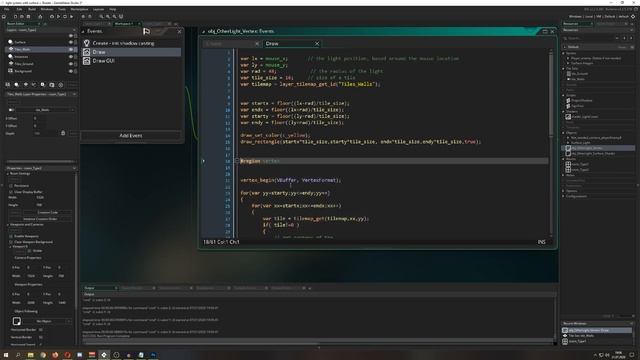
Task: Toggle the Enable Viewports checkbox
Action: 11,236
